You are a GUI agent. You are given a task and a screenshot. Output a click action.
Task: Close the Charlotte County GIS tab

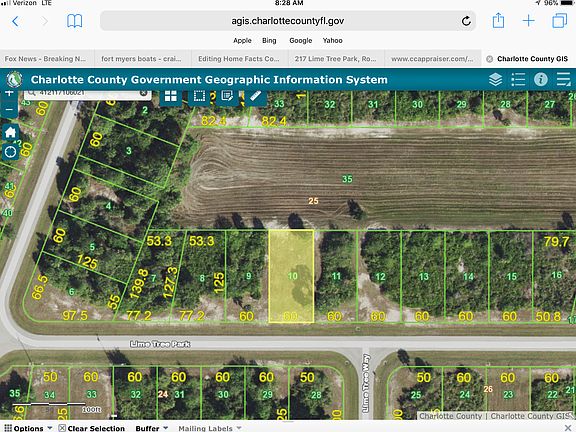(489, 59)
